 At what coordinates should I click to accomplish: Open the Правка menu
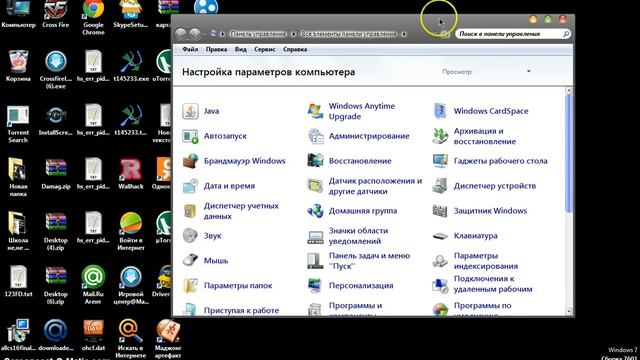point(216,49)
